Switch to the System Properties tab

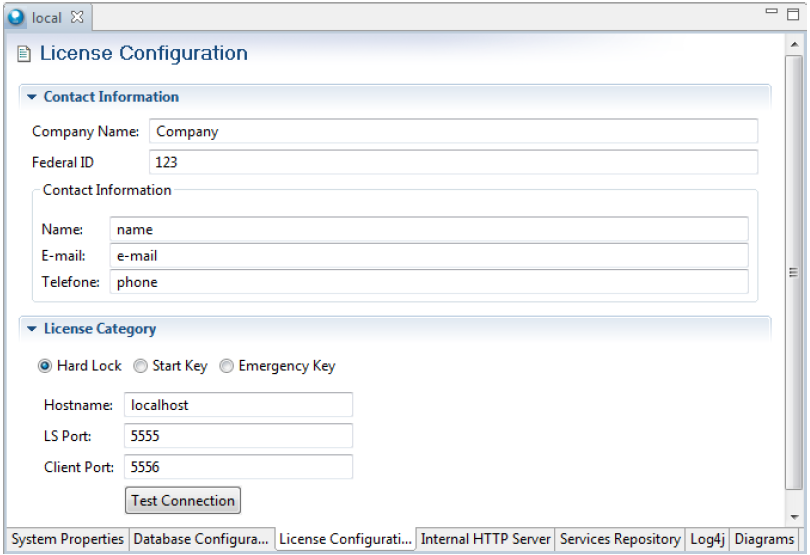tap(67, 540)
